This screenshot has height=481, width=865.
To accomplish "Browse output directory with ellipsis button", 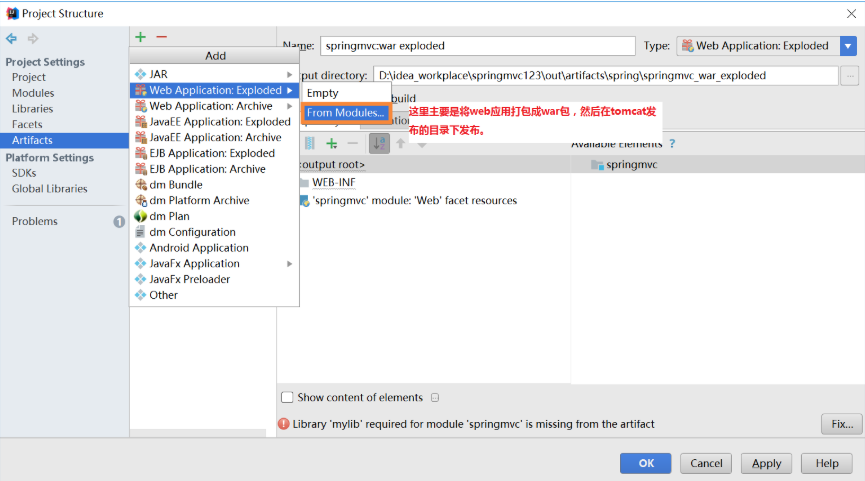I will coord(850,76).
